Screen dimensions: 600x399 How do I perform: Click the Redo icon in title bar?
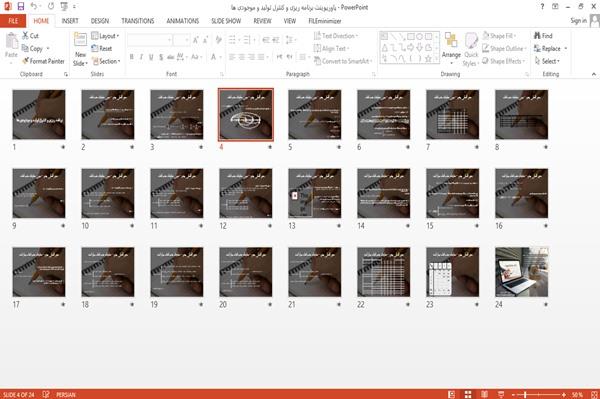51,6
